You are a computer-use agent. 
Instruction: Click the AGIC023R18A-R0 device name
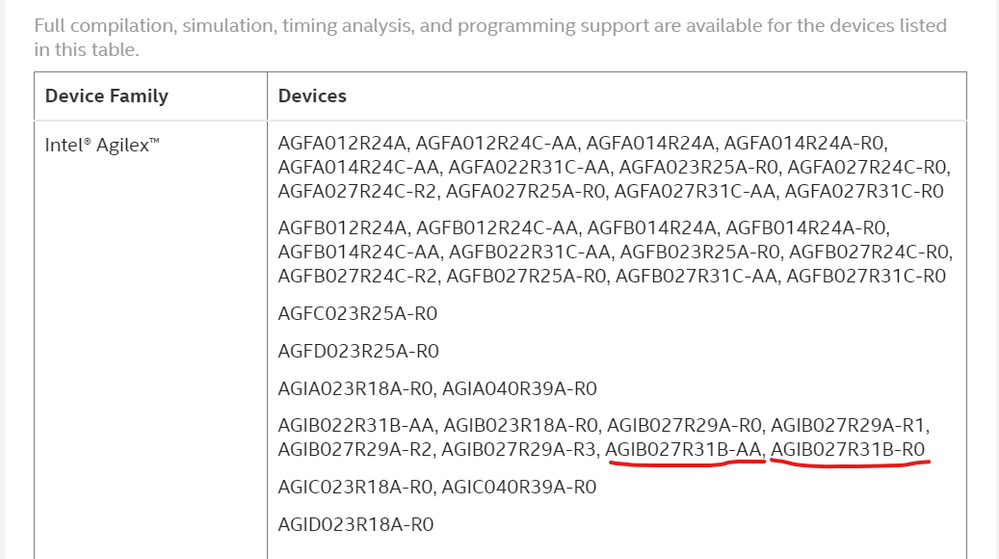[x=355, y=487]
